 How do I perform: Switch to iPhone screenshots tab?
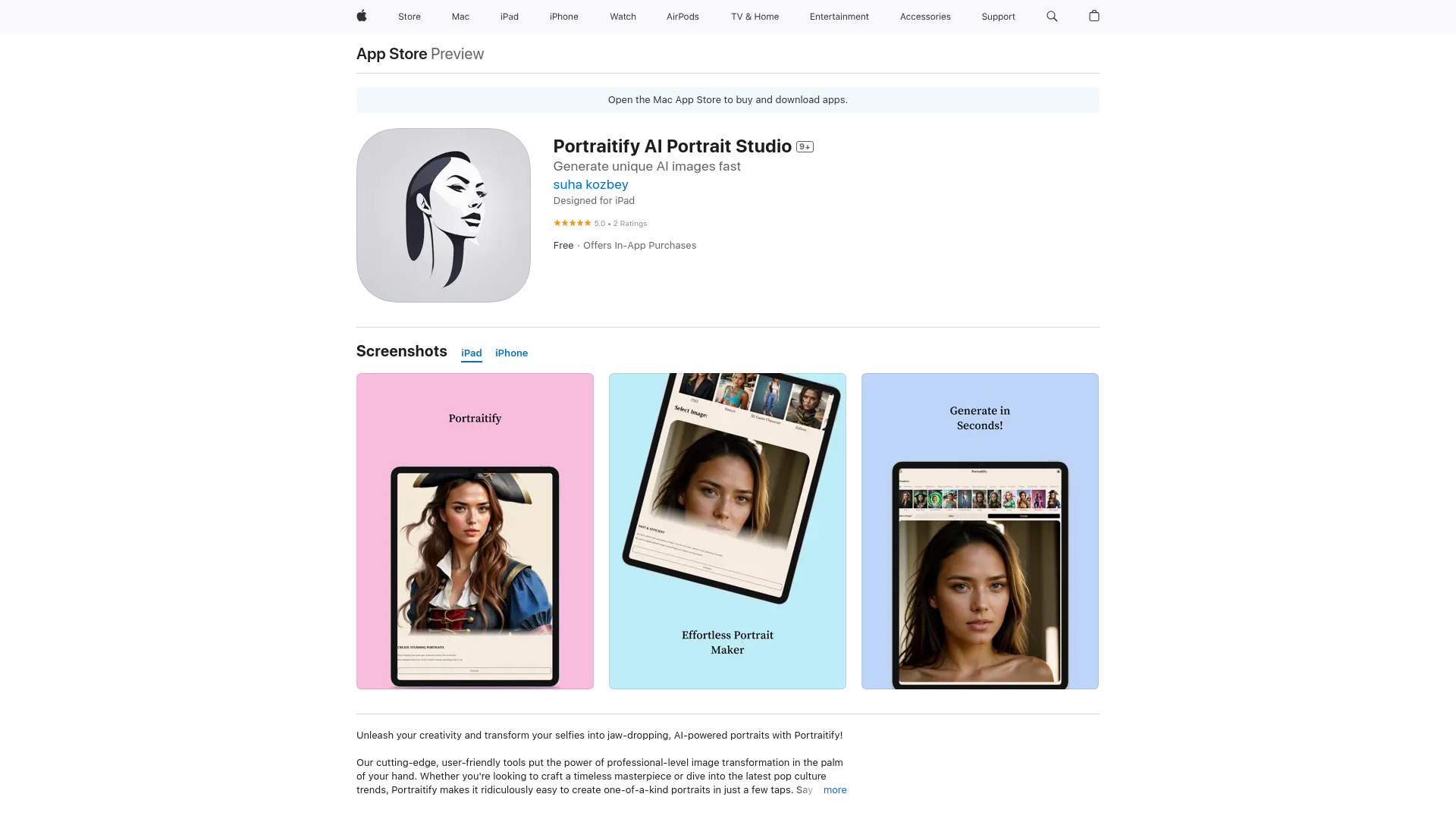click(512, 353)
